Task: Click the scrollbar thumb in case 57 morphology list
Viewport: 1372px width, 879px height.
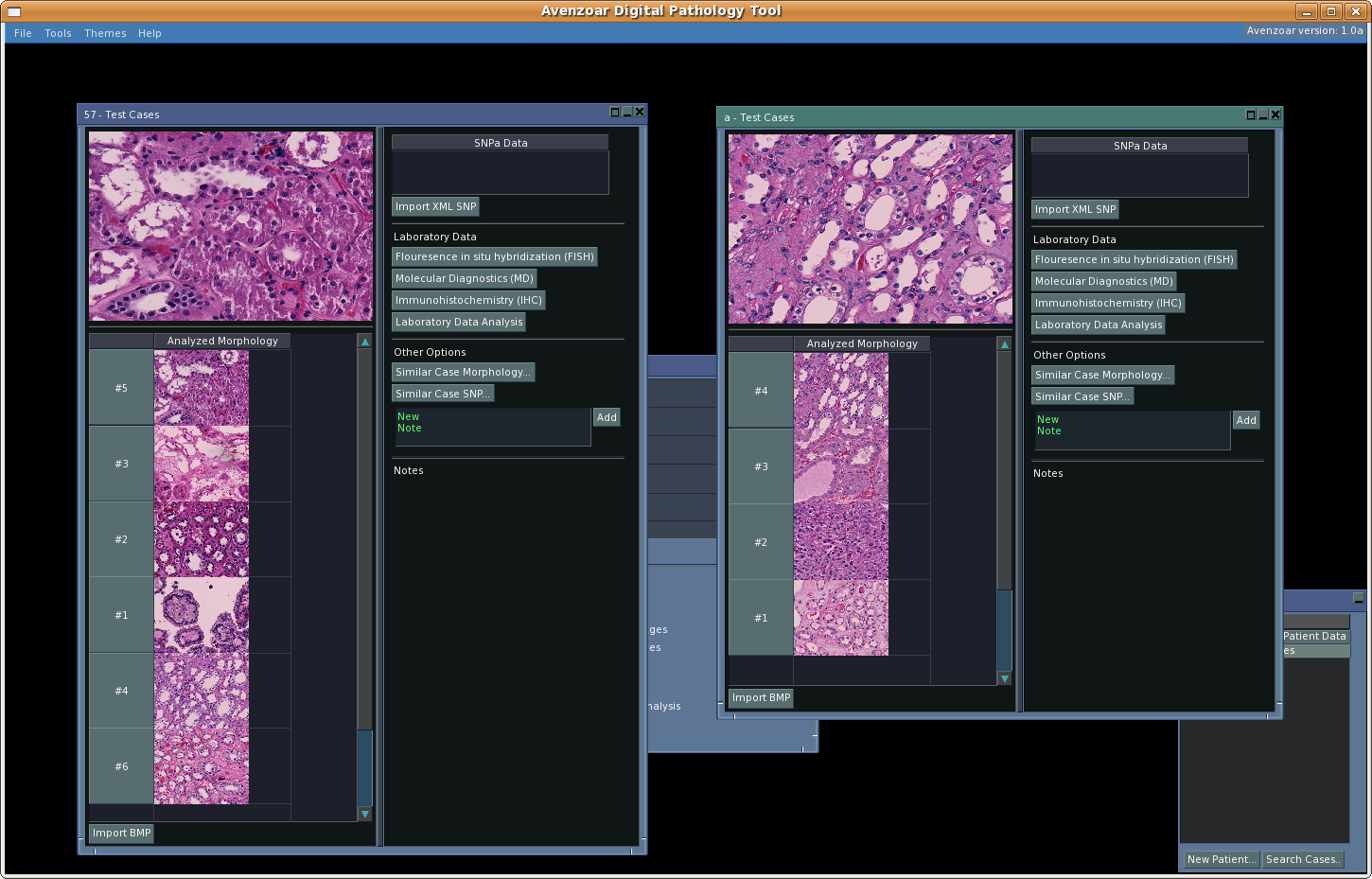Action: (364, 767)
